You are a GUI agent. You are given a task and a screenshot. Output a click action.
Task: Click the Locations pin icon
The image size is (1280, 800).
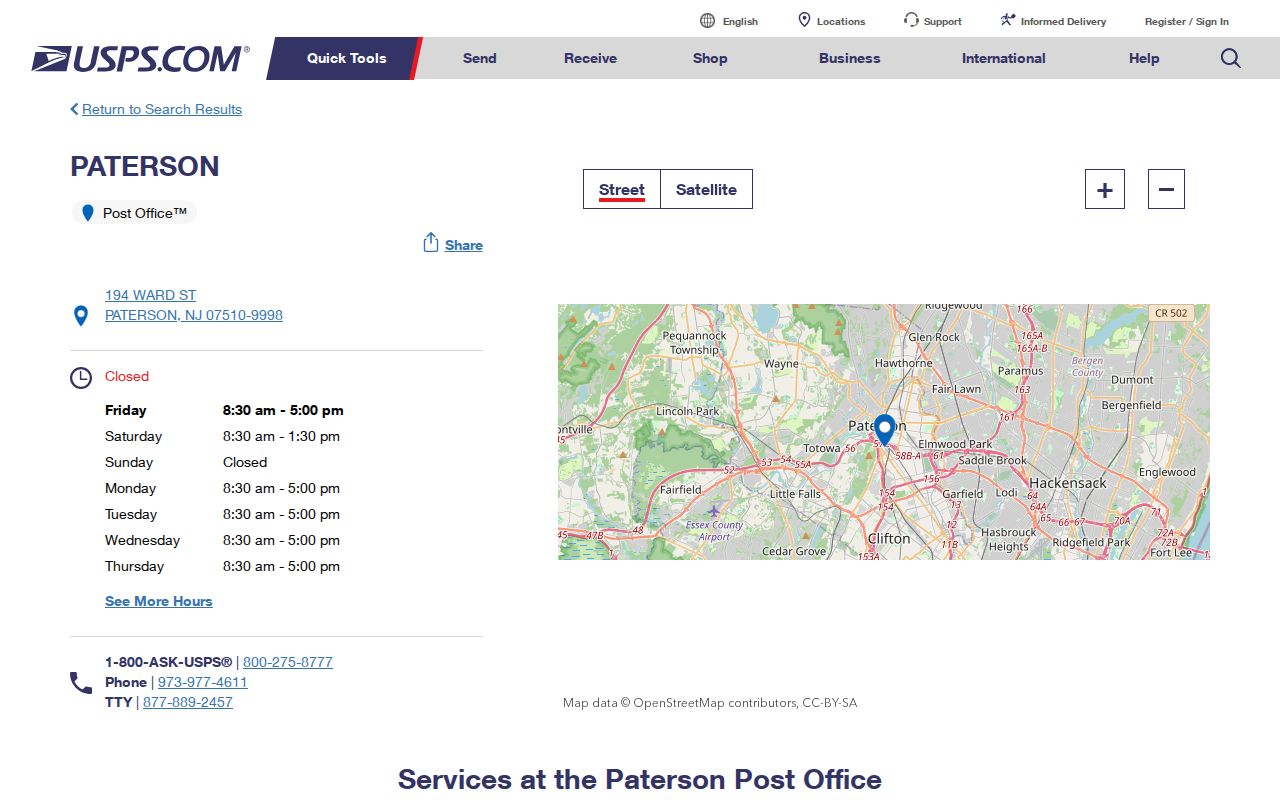pyautogui.click(x=804, y=20)
